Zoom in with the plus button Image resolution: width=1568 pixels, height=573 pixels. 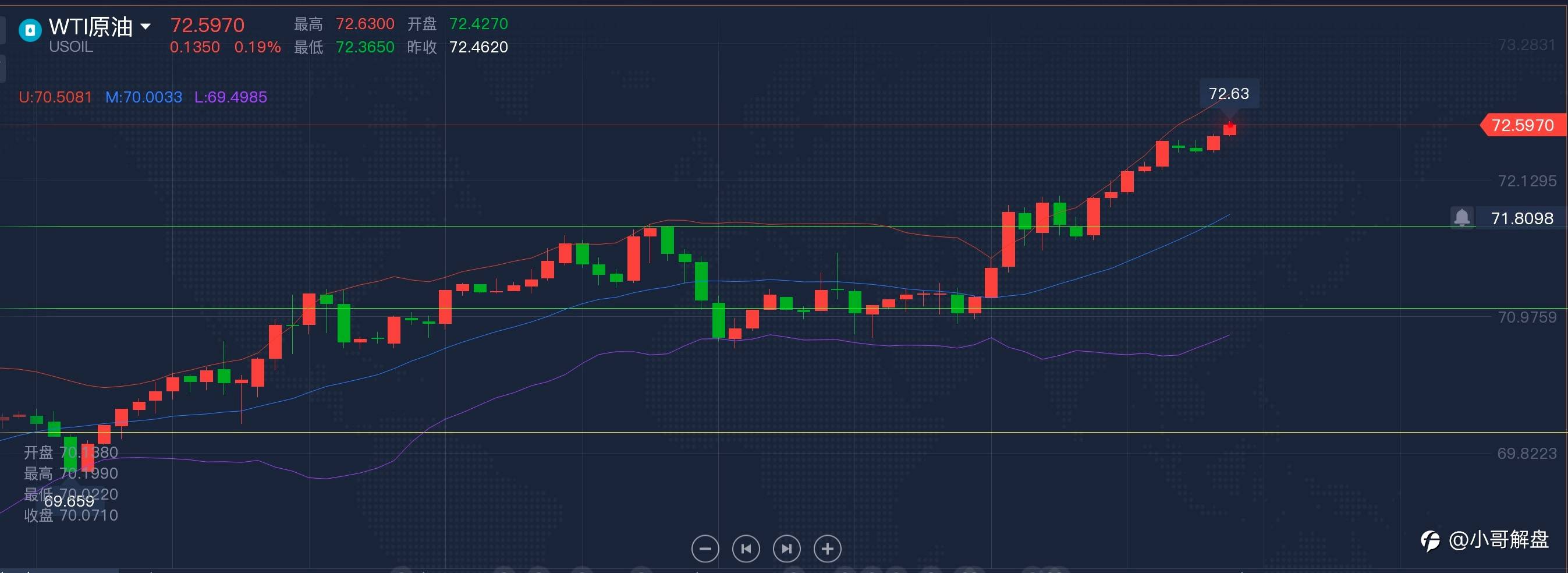(x=827, y=549)
